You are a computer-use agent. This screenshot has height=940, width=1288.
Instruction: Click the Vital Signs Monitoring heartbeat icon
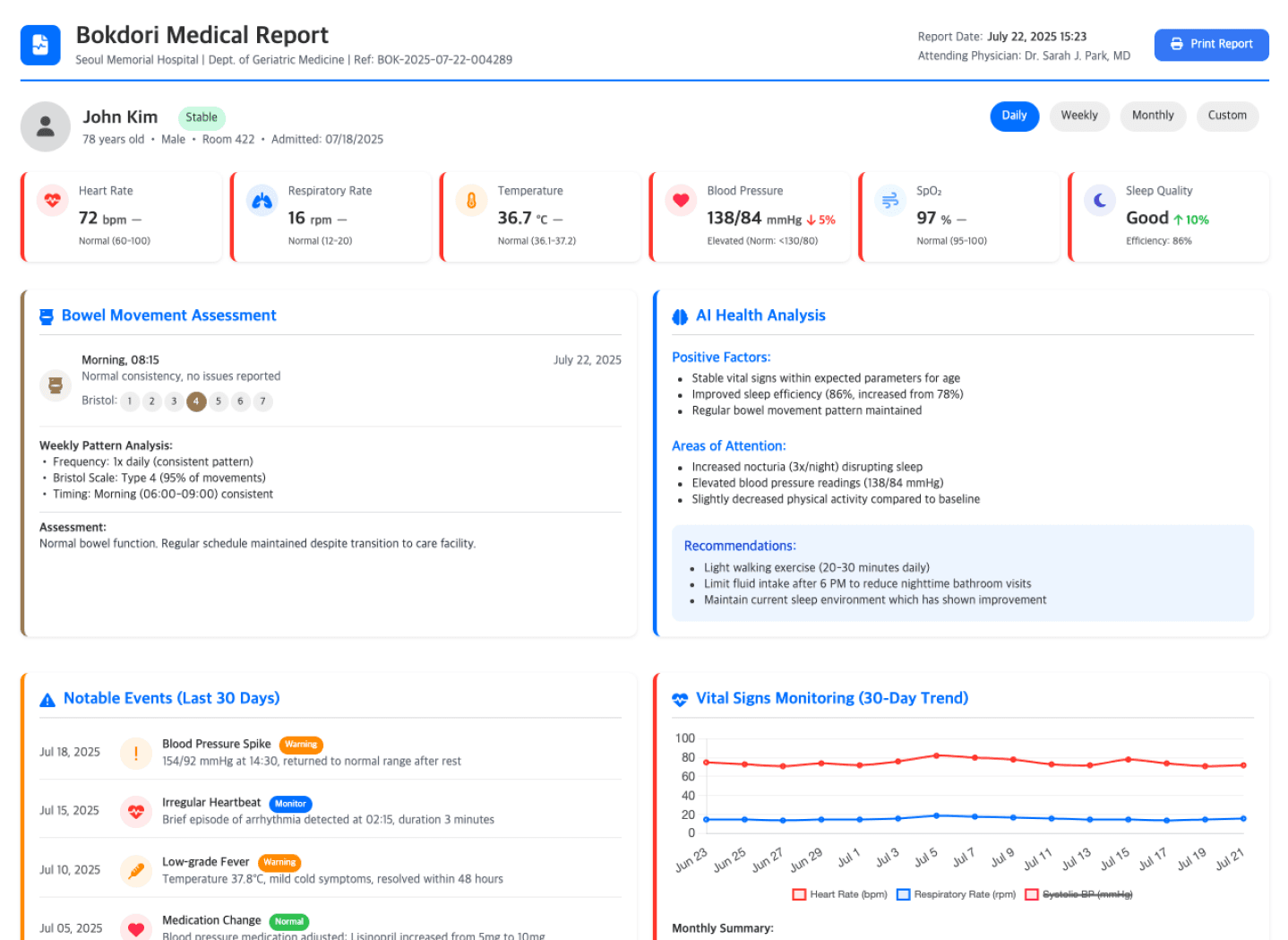(x=680, y=699)
